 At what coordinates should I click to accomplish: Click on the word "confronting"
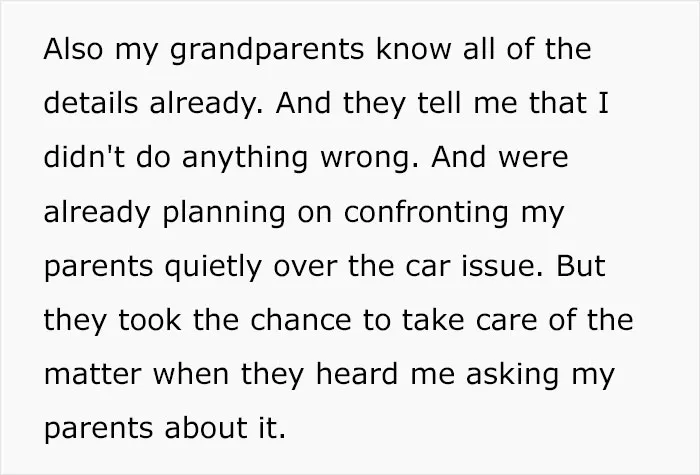coord(426,213)
